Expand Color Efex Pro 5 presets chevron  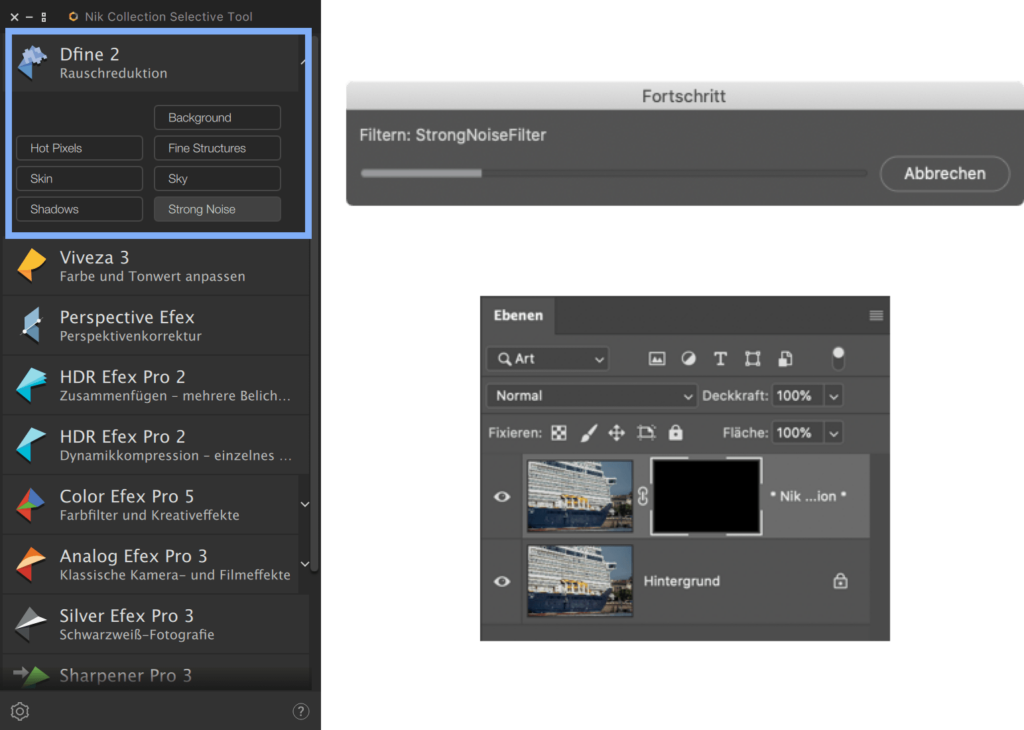point(304,504)
